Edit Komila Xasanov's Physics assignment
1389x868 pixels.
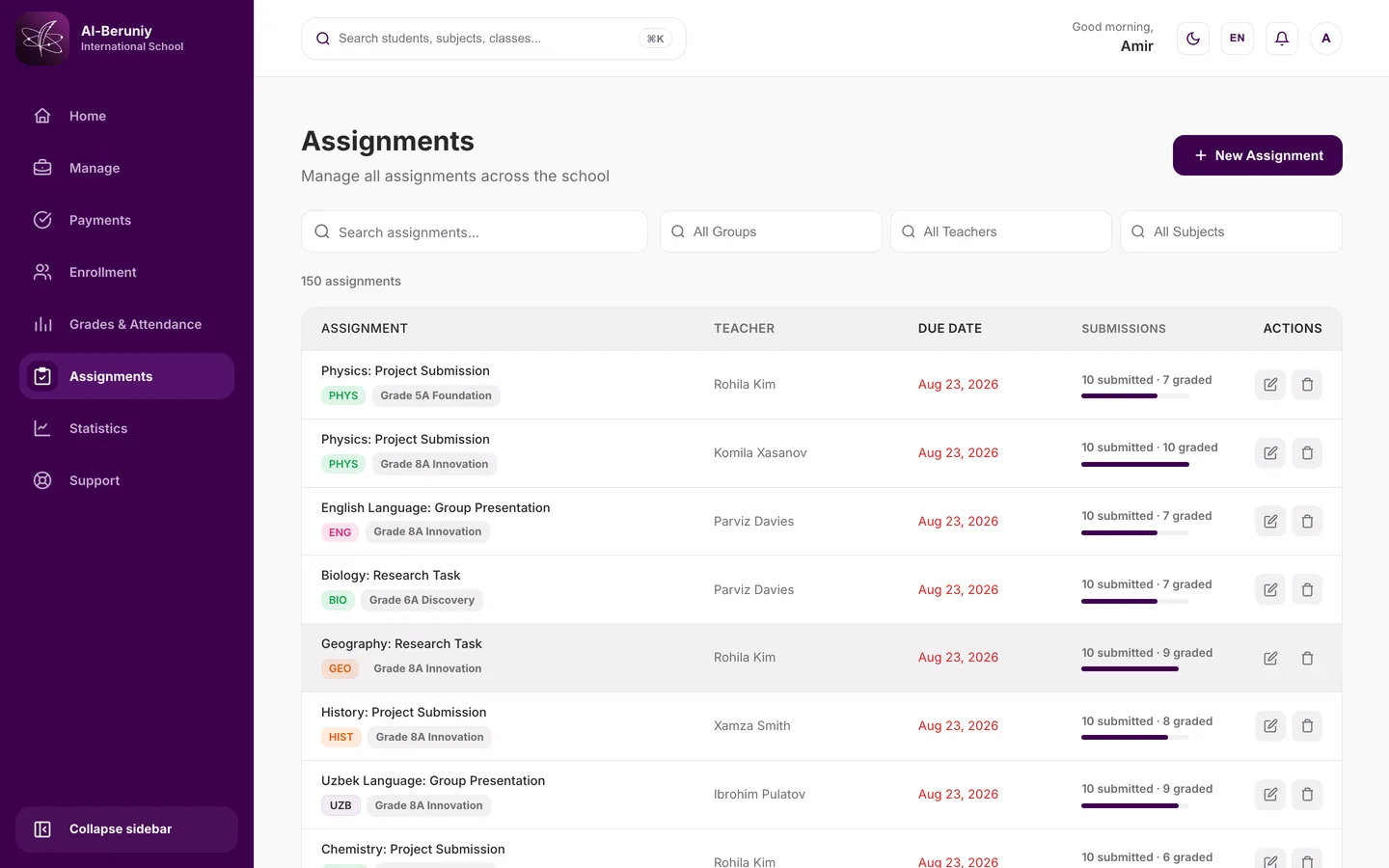1270,453
